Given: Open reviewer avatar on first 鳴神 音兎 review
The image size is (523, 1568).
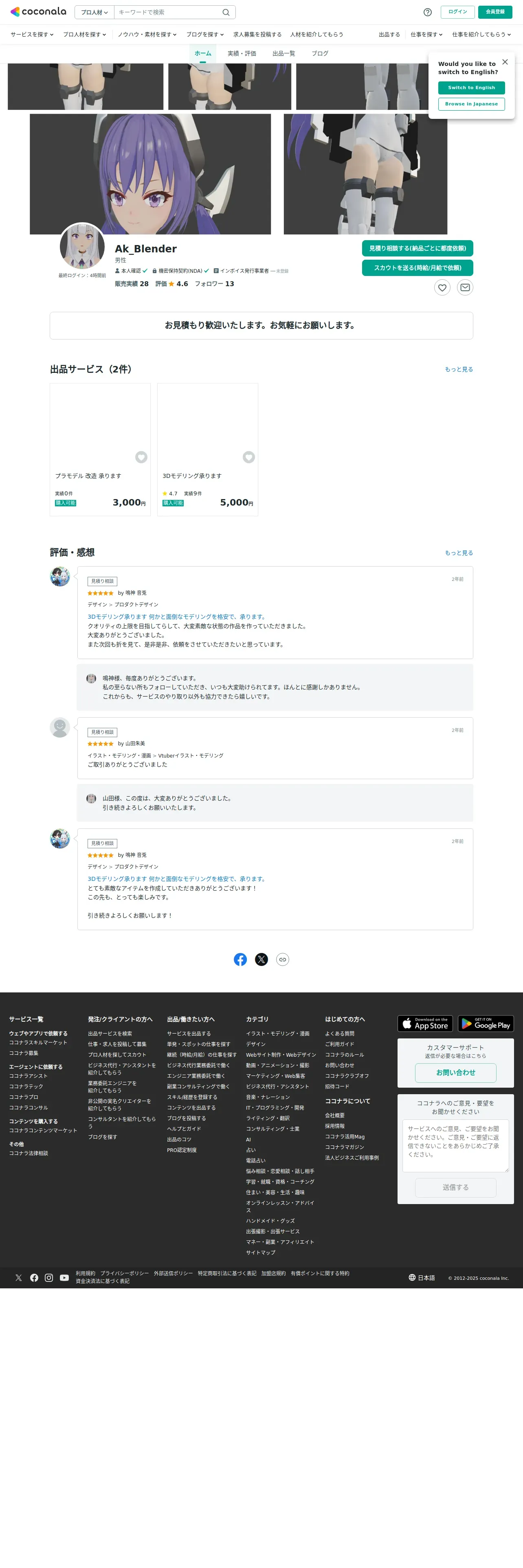Looking at the screenshot, I should pyautogui.click(x=59, y=576).
